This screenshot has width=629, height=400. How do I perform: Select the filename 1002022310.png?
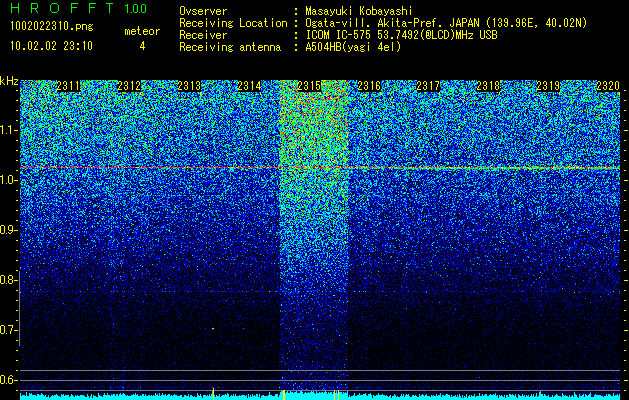(51, 27)
